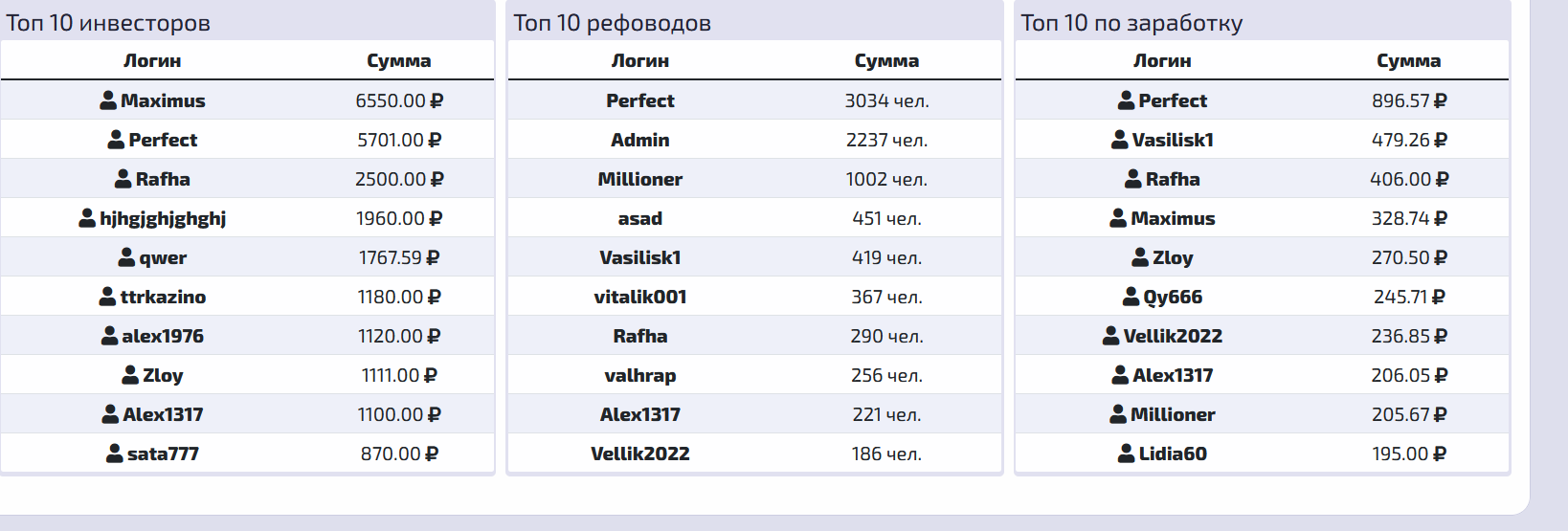Screen dimensions: 1568x531
Task: Click user icon next to ttrkazino
Action: 108,297
